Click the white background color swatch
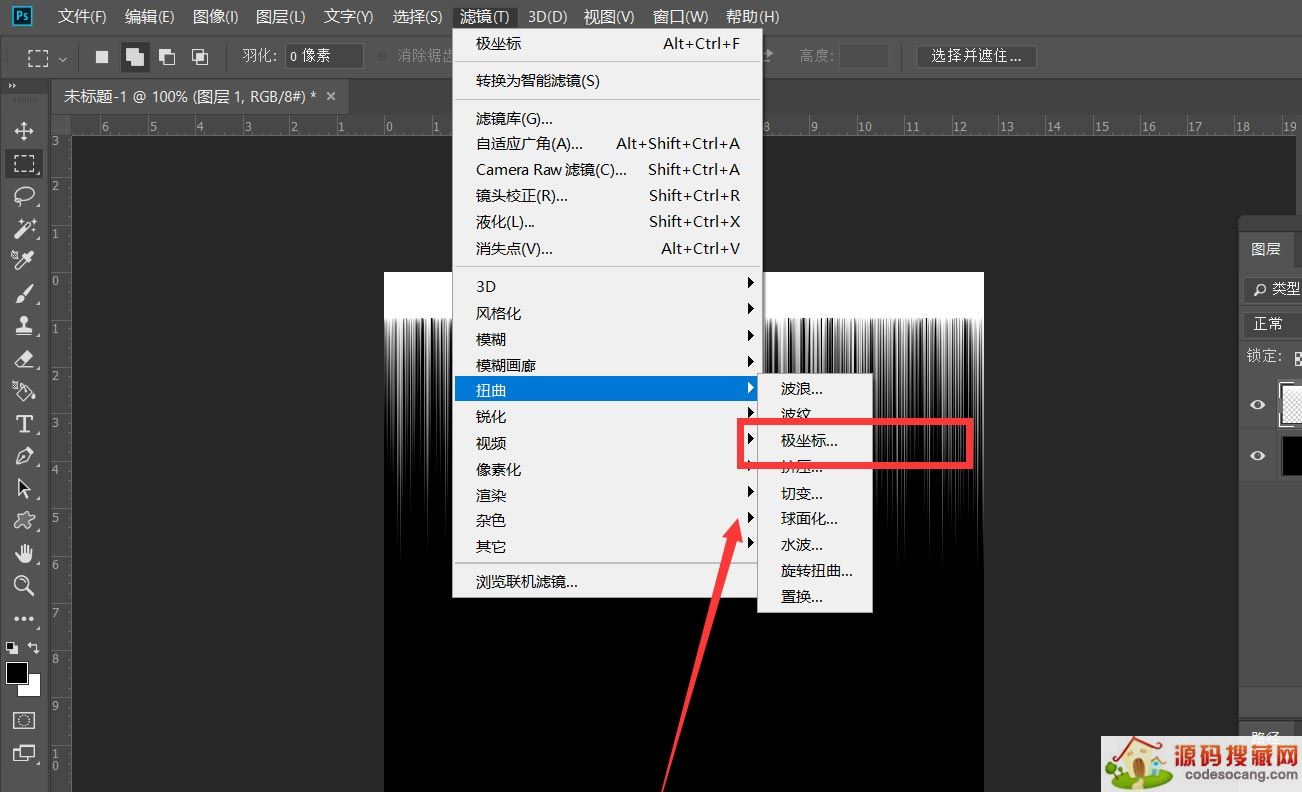Screen dimensions: 1302x792 [x=34, y=688]
